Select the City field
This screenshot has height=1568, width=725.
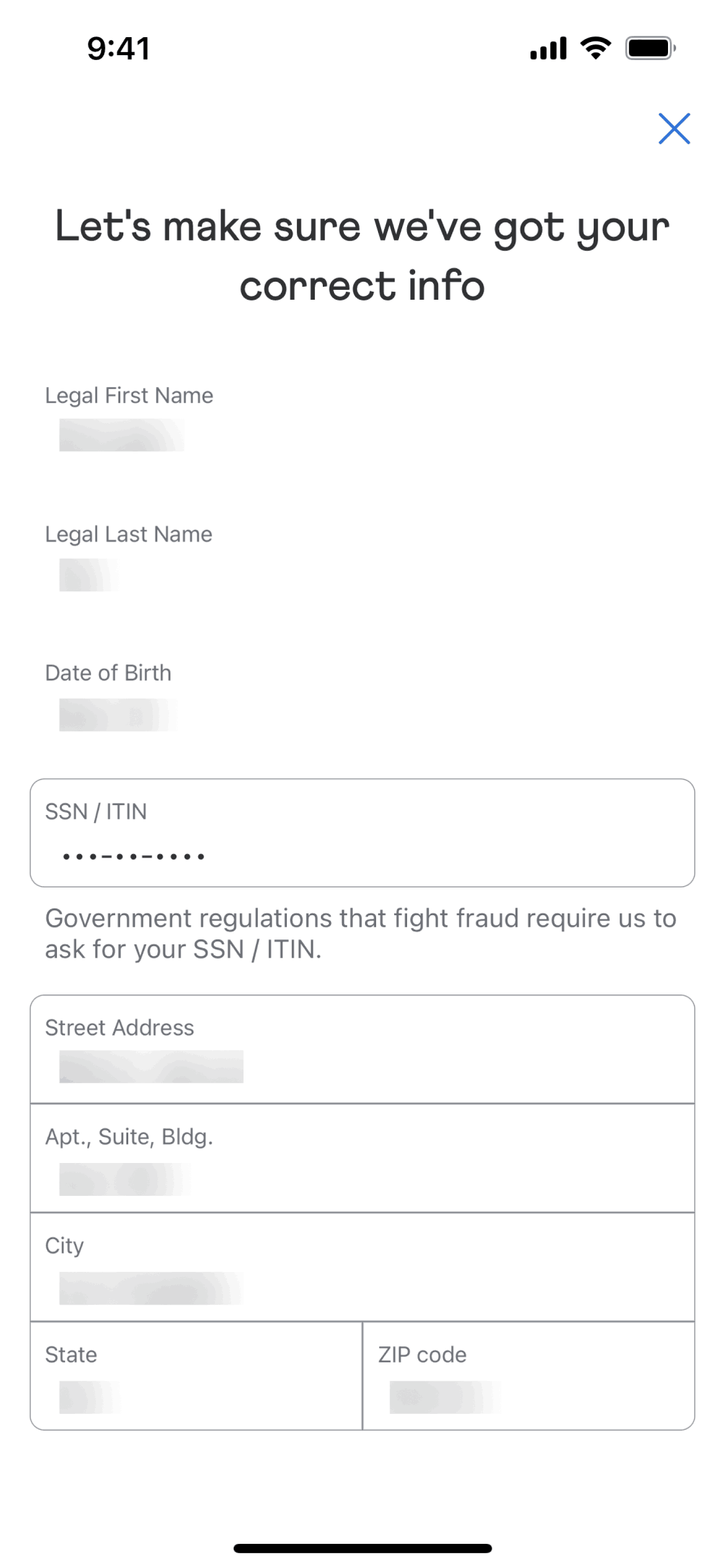coord(362,1266)
